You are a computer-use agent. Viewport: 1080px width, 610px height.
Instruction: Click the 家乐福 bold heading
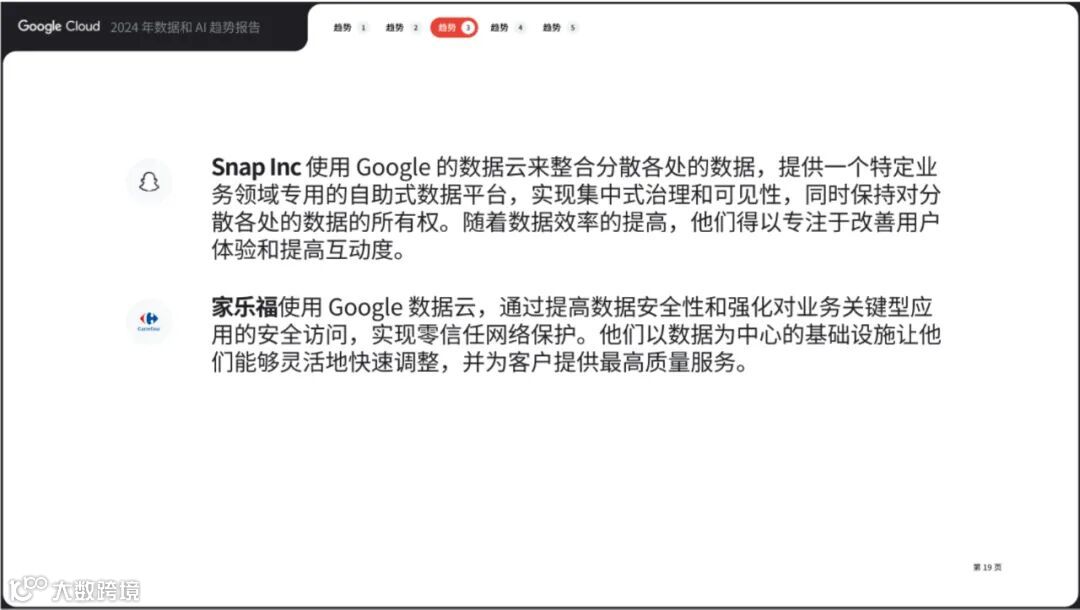click(x=245, y=307)
